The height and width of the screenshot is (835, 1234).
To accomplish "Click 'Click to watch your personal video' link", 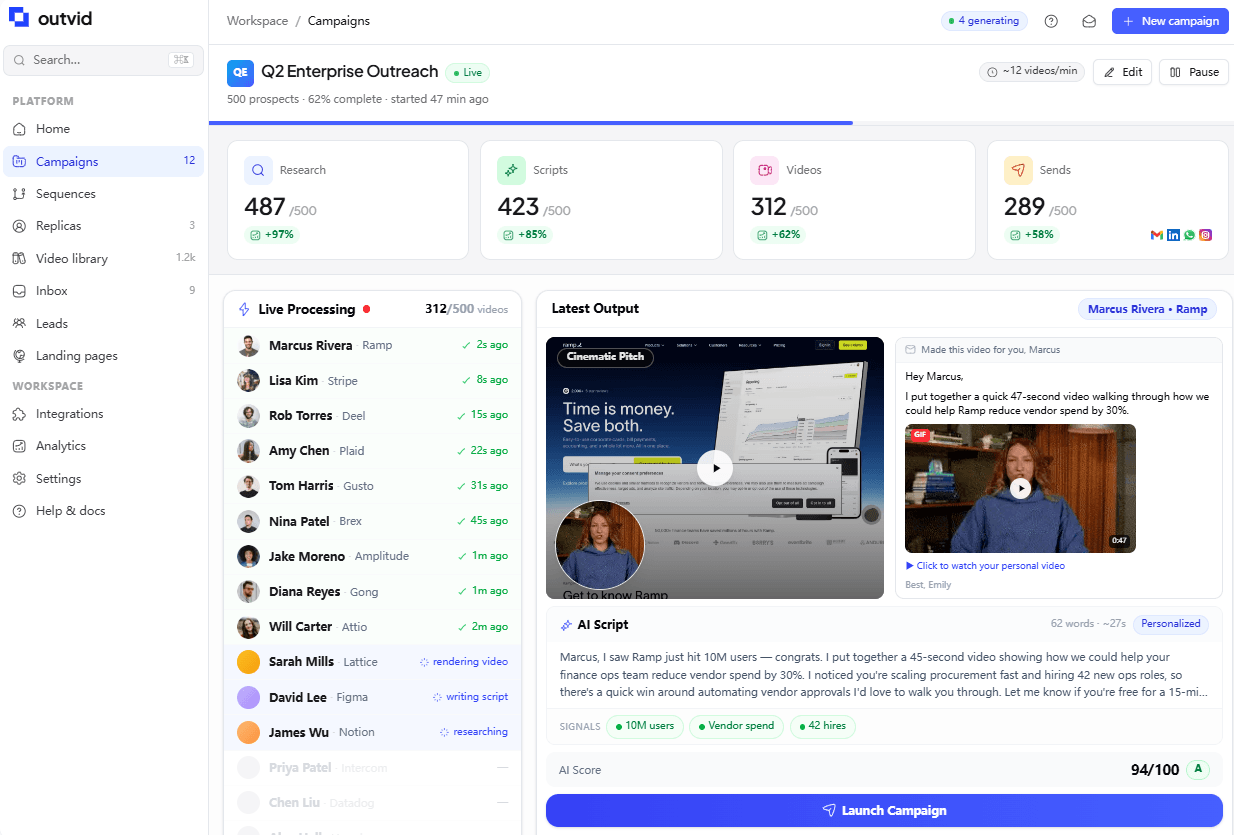I will 985,566.
